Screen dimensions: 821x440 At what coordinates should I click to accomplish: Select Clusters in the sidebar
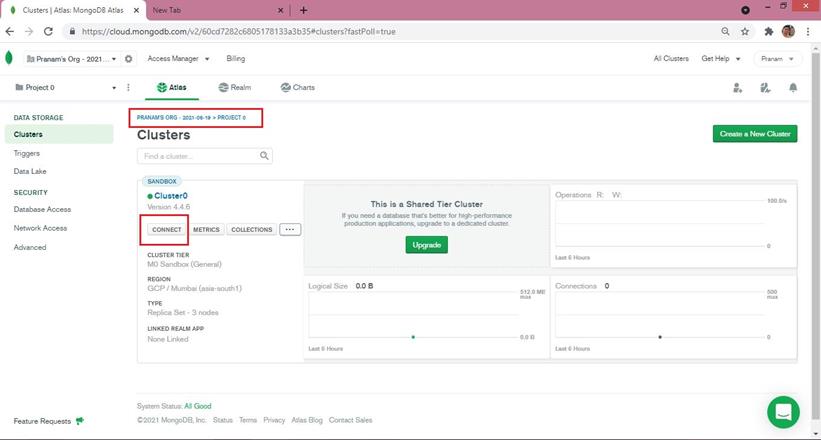pos(59,134)
